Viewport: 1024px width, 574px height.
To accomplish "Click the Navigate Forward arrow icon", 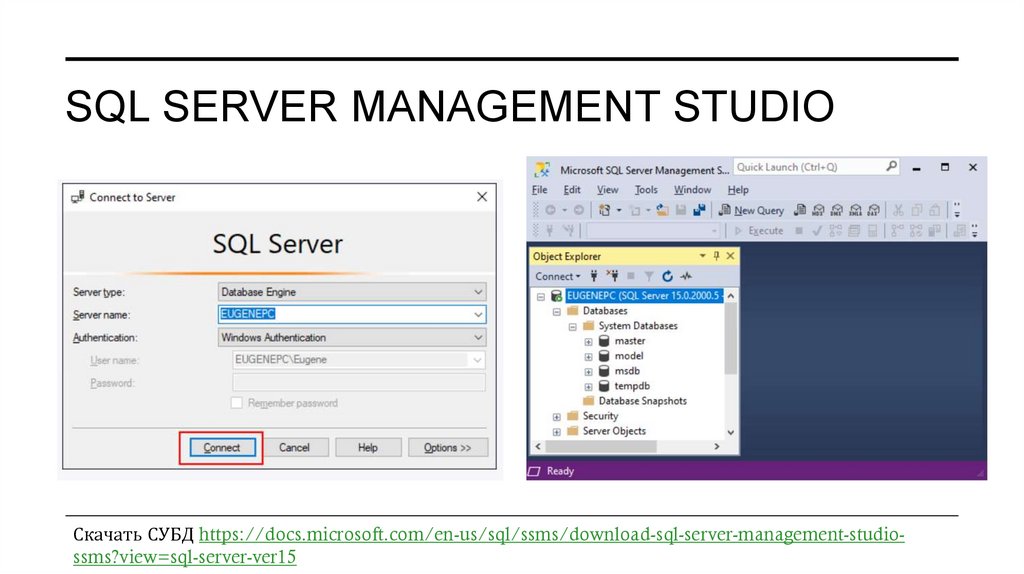I will point(579,210).
